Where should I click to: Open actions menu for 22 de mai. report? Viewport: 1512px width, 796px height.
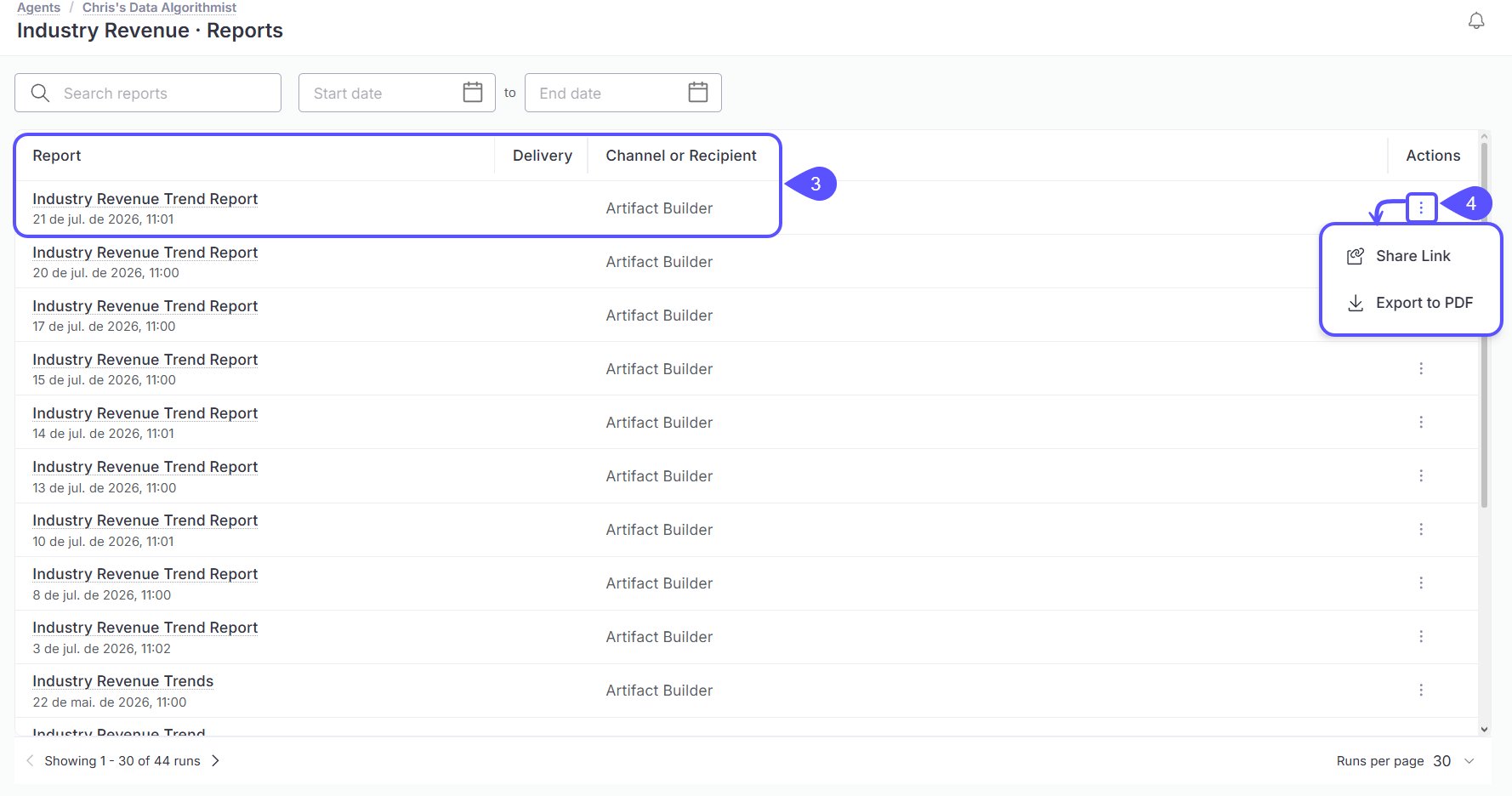[1421, 690]
